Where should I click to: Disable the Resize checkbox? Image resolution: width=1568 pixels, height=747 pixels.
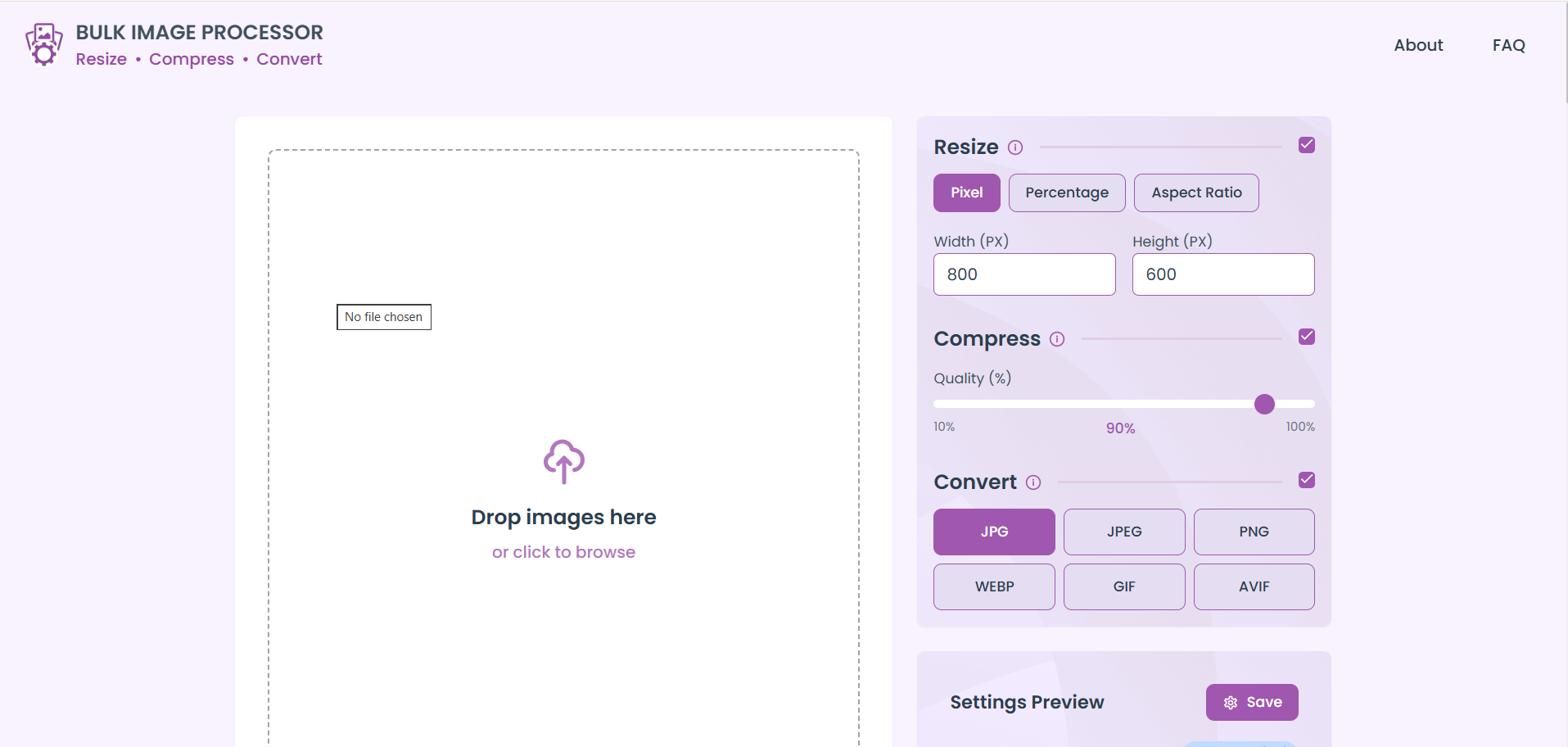[1307, 145]
